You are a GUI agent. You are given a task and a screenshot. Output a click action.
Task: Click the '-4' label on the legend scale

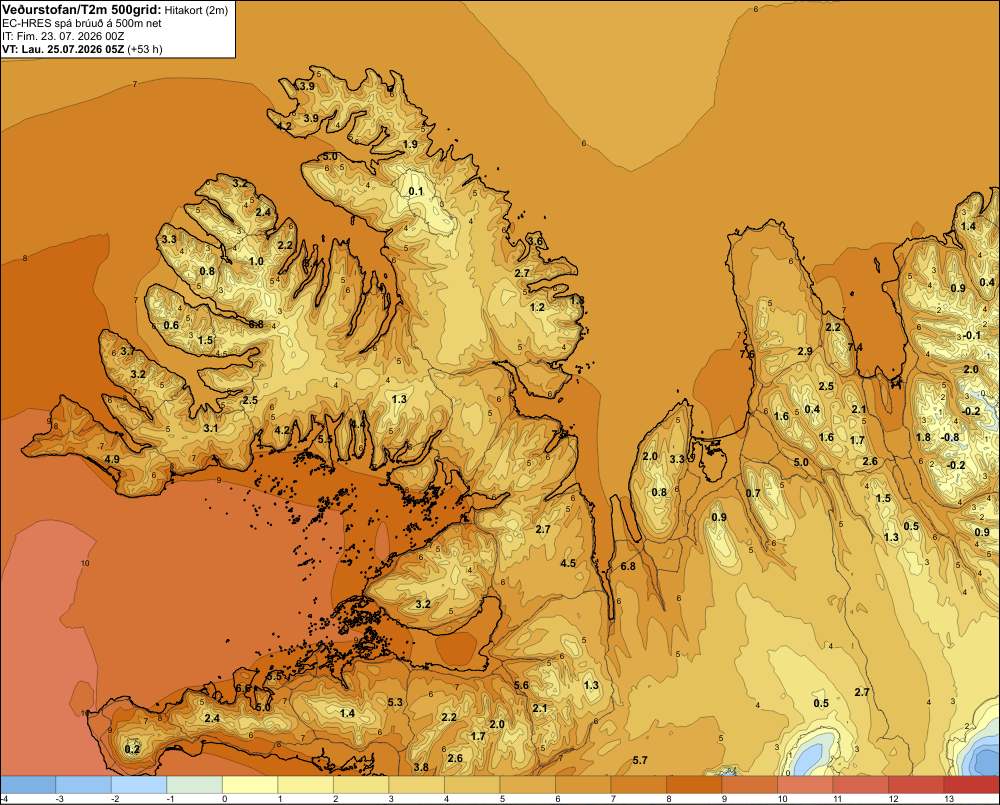[x=4, y=799]
